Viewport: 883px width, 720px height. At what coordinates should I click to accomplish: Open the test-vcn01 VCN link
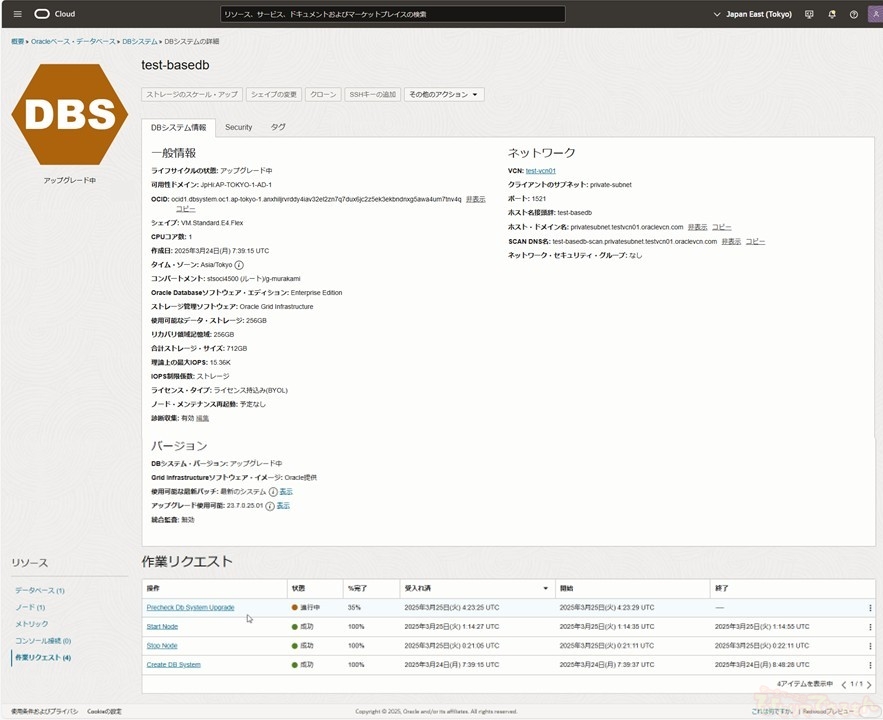click(x=541, y=171)
